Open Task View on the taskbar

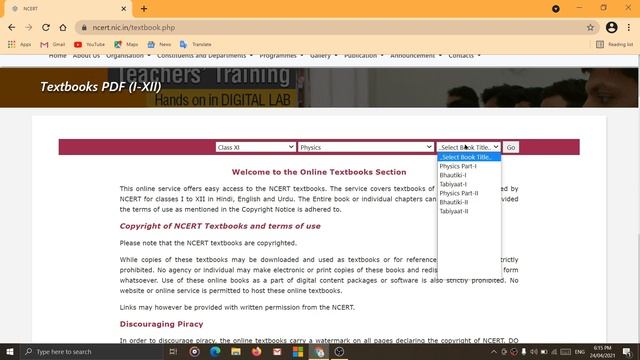(x=173, y=351)
